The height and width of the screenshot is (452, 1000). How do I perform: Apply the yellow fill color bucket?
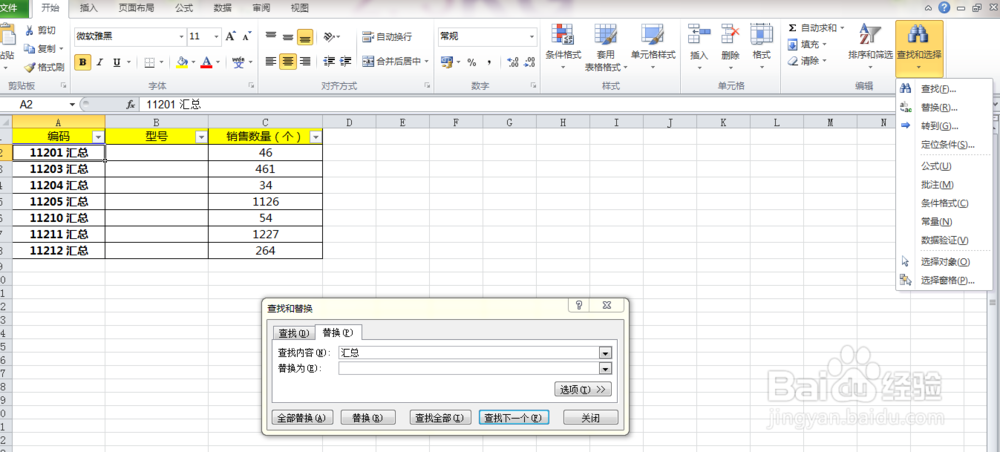(182, 62)
